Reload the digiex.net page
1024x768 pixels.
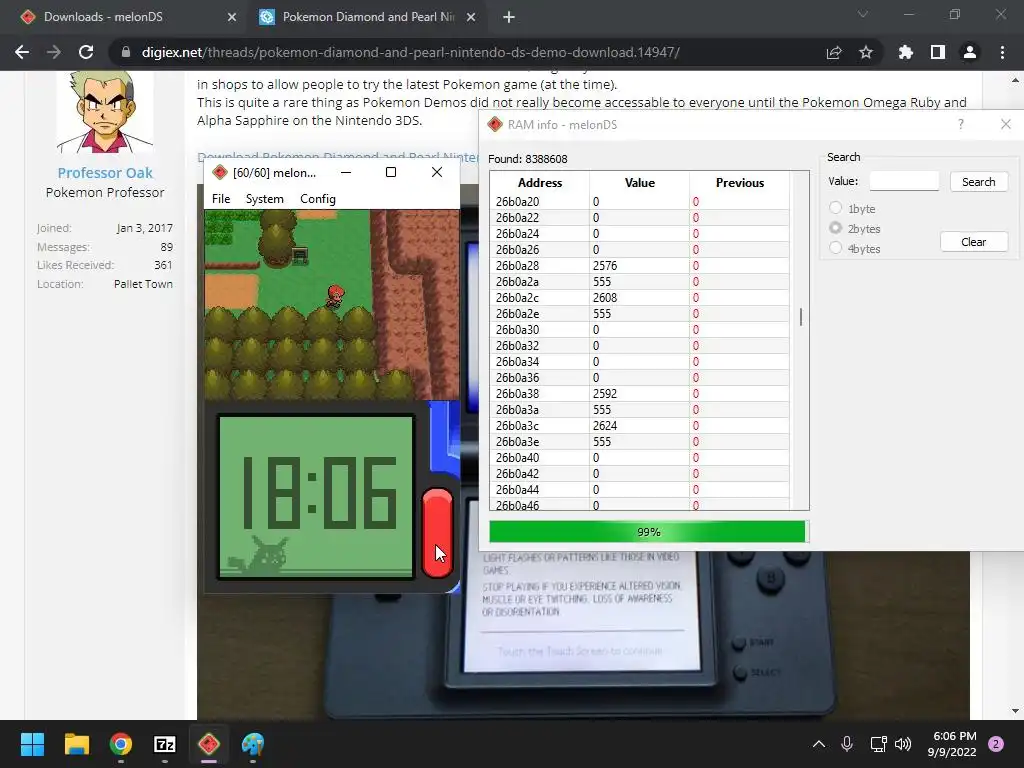[86, 52]
